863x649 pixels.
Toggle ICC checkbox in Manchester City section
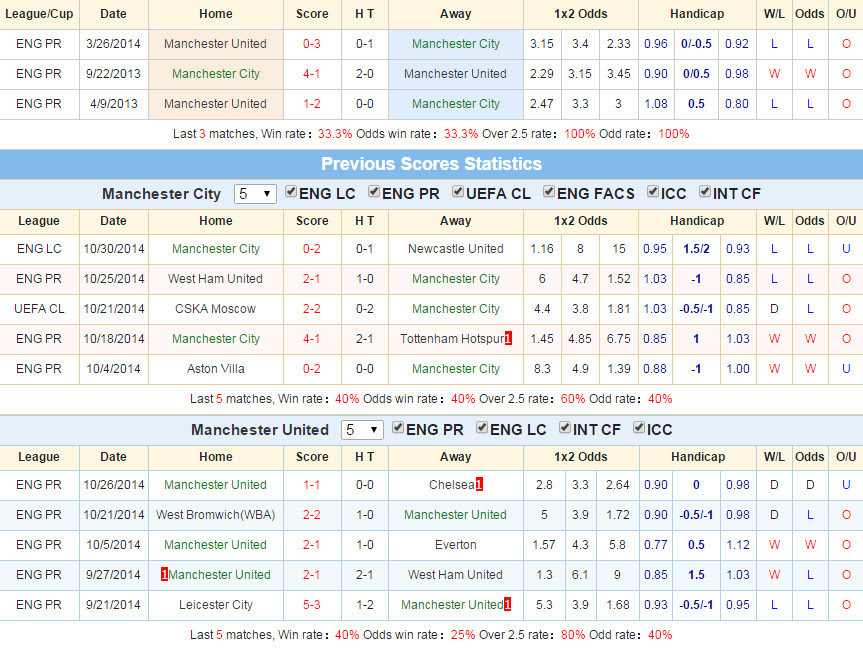point(653,192)
